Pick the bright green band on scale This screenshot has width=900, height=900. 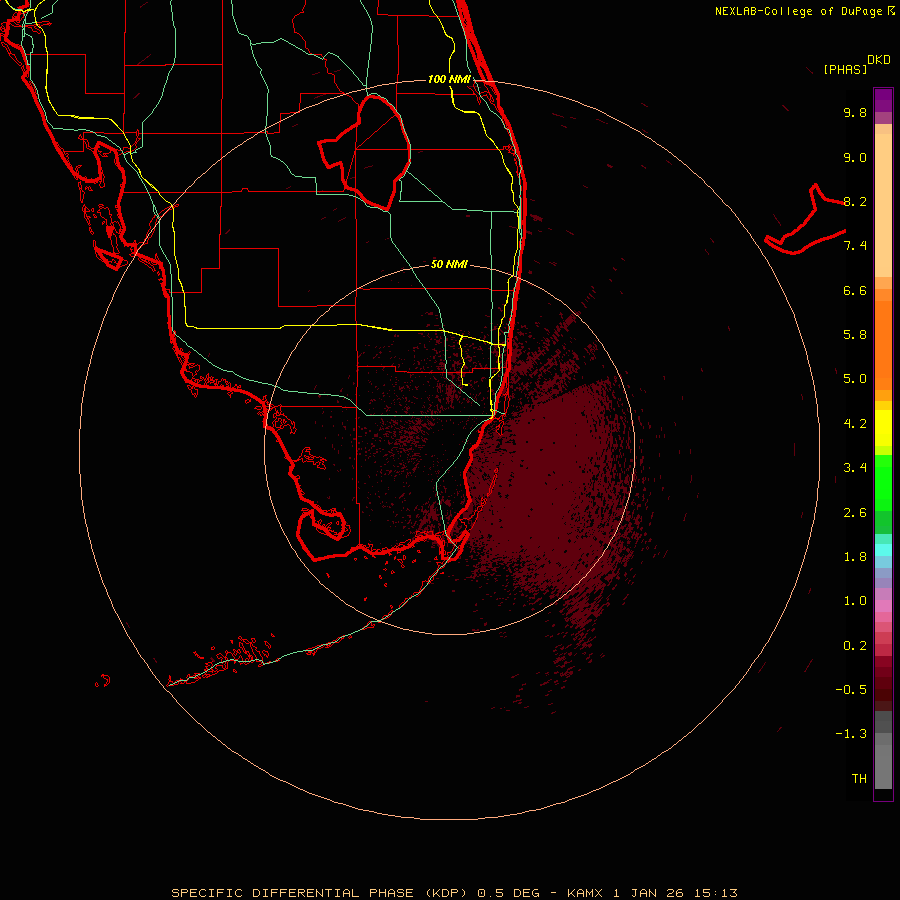pos(883,483)
